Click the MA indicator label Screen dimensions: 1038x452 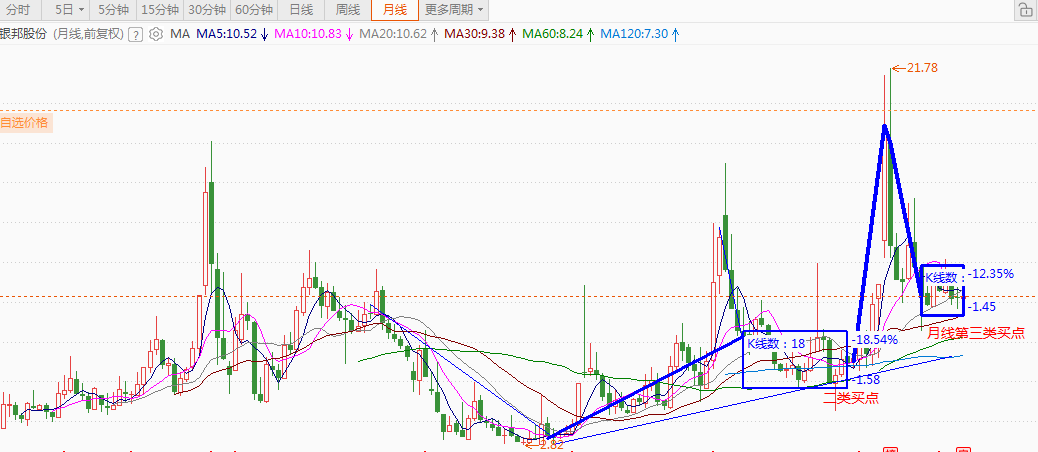point(179,34)
